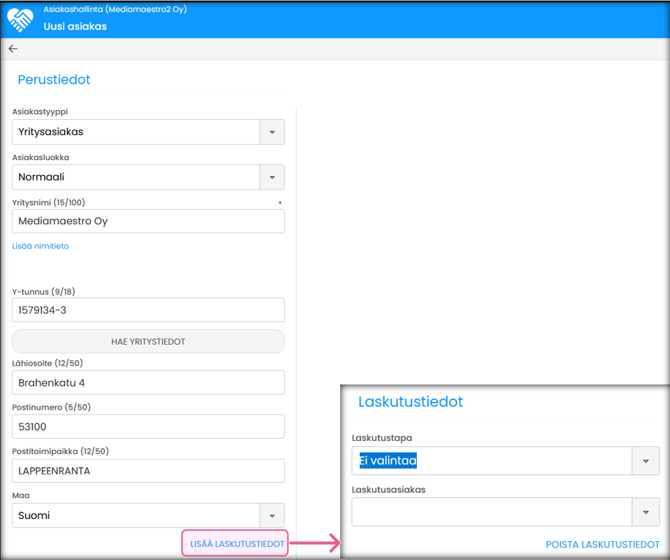Click the LISÄÄ LASKUTUSTIEDOT button

pyautogui.click(x=237, y=544)
